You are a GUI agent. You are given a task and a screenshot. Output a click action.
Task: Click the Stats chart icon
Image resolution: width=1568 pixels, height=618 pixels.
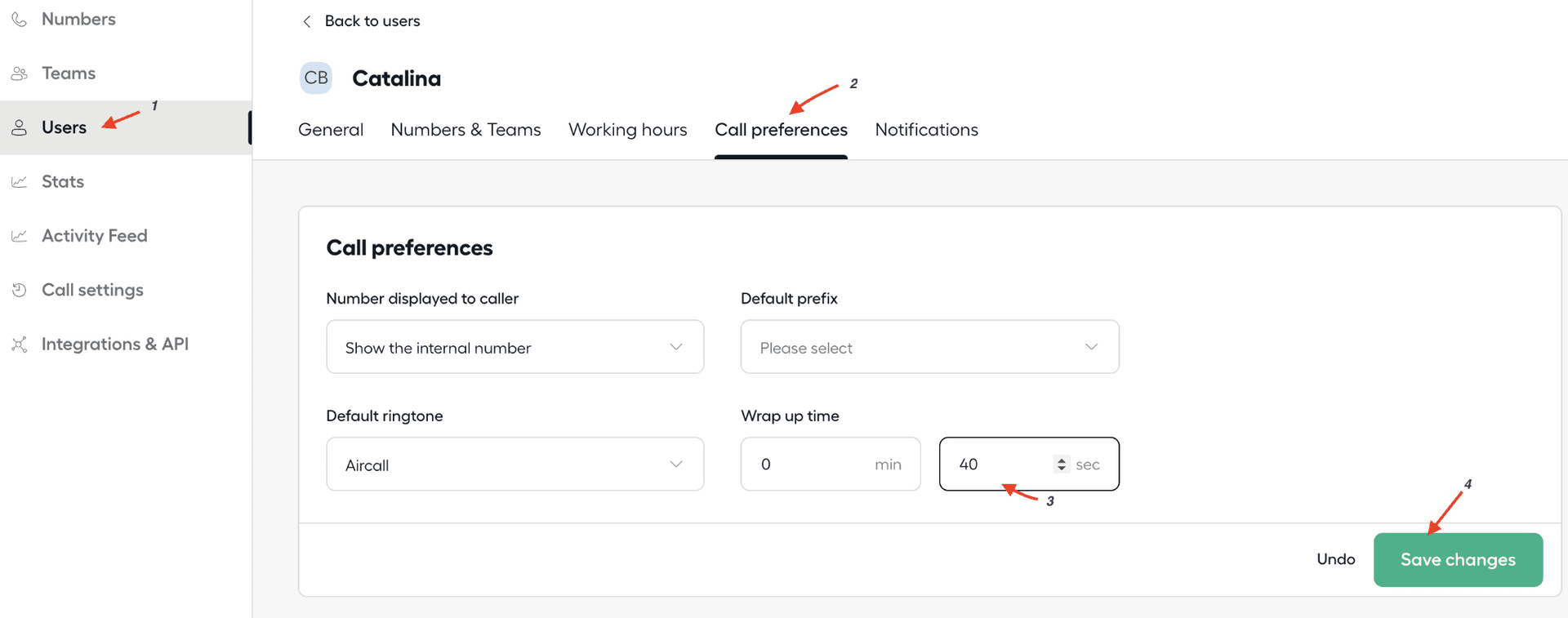[19, 182]
